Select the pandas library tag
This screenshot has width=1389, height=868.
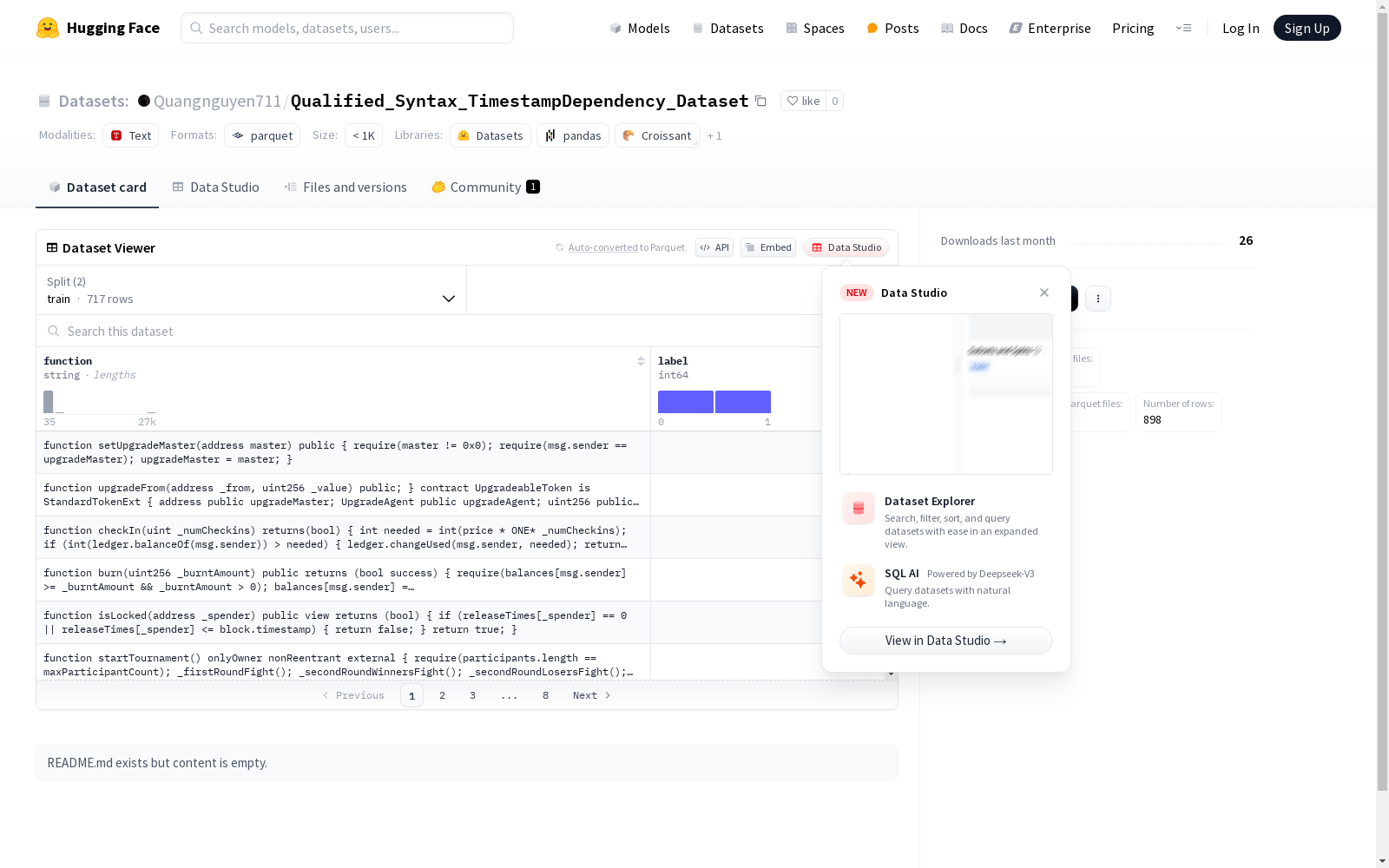[x=573, y=135]
